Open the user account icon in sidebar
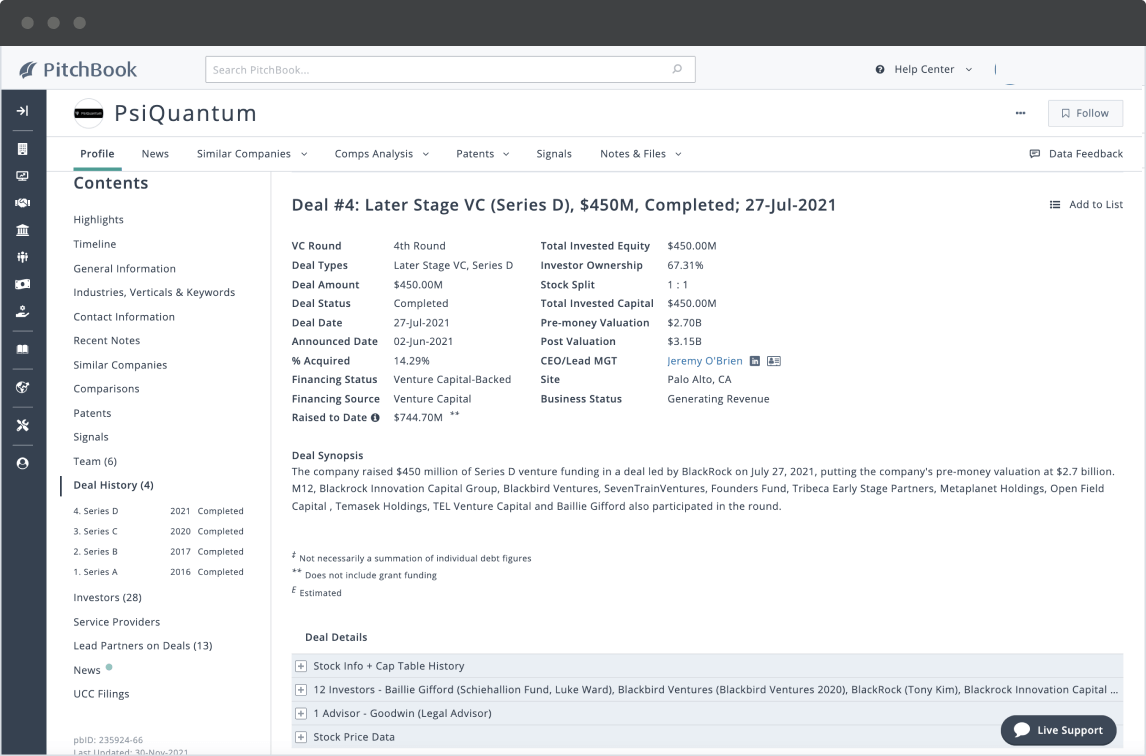This screenshot has height=756, width=1146. 23,464
